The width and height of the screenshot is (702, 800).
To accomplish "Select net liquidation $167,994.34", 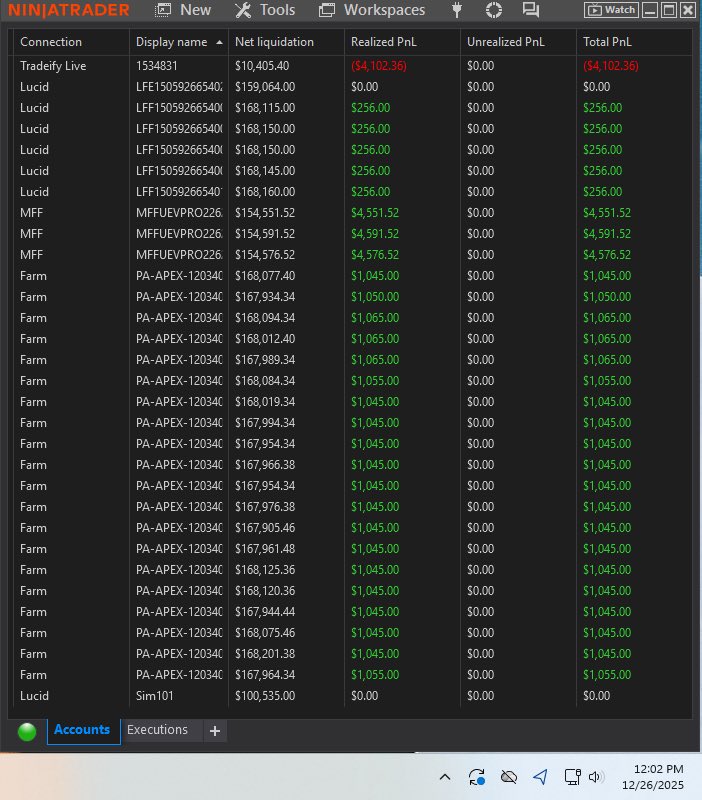I will point(265,423).
